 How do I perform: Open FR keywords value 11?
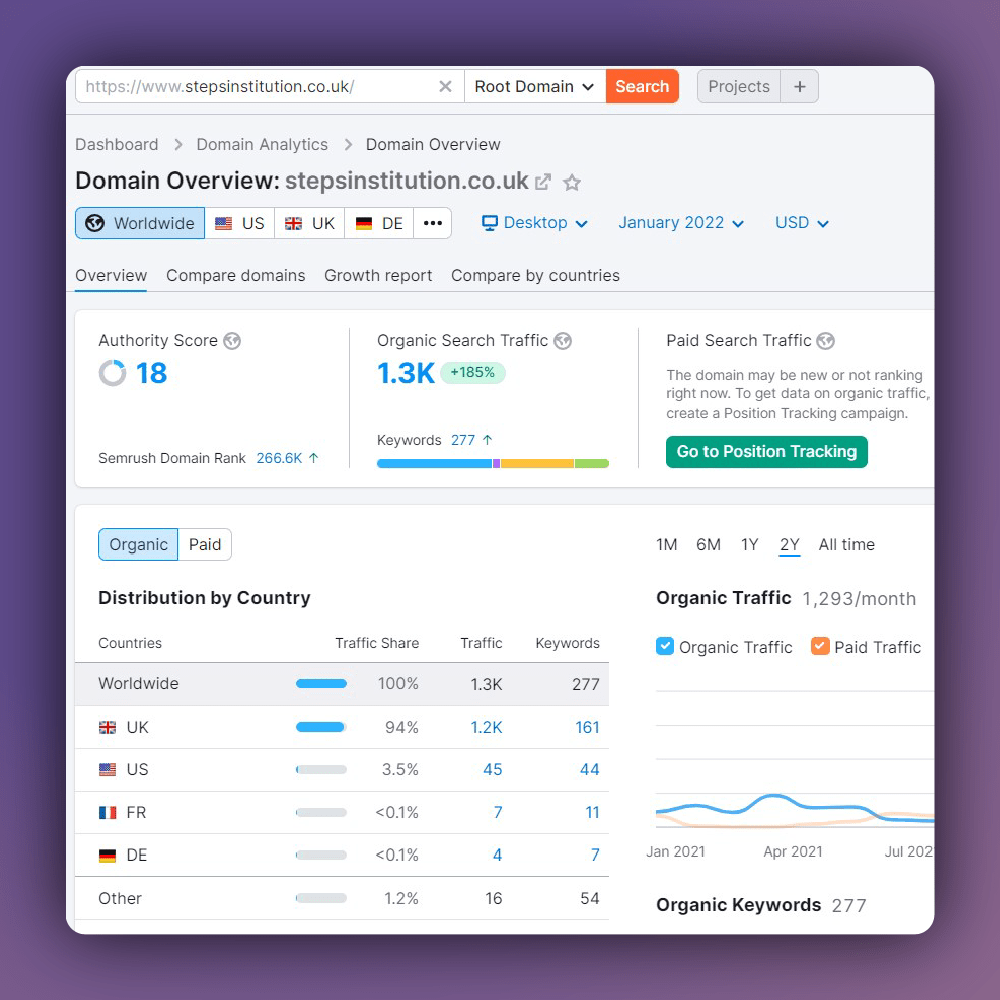click(x=592, y=812)
